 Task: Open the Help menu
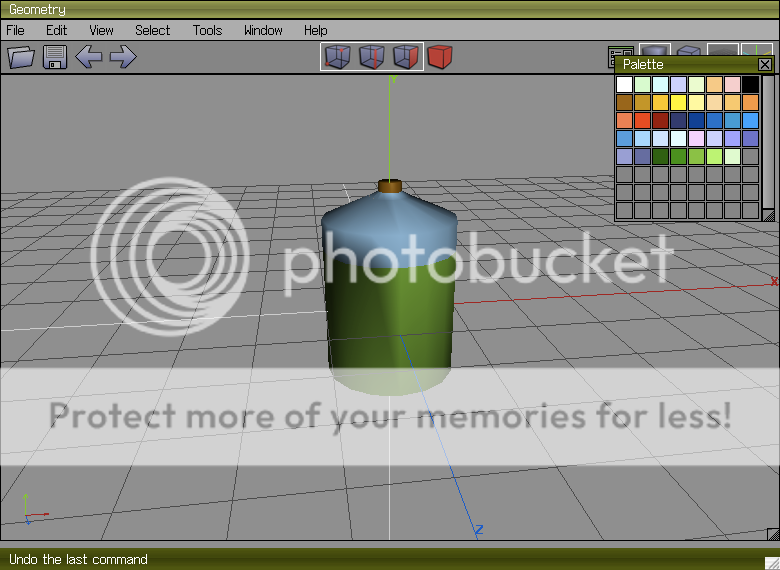point(315,30)
